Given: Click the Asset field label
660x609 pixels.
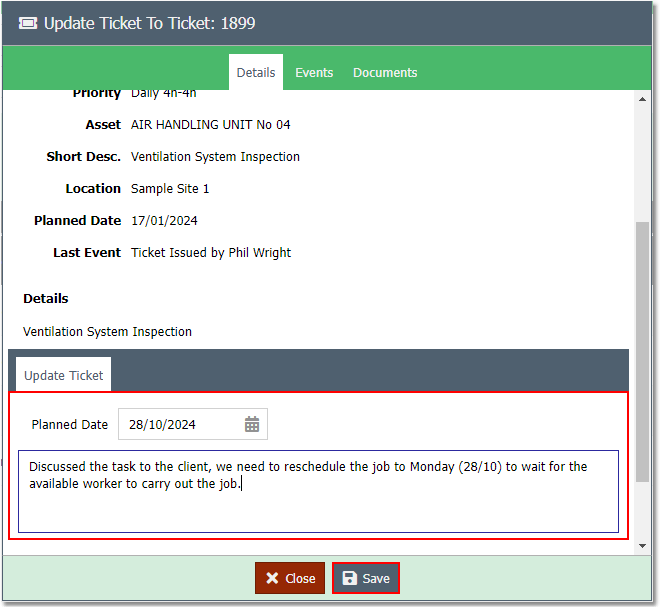Looking at the screenshot, I should tap(103, 125).
